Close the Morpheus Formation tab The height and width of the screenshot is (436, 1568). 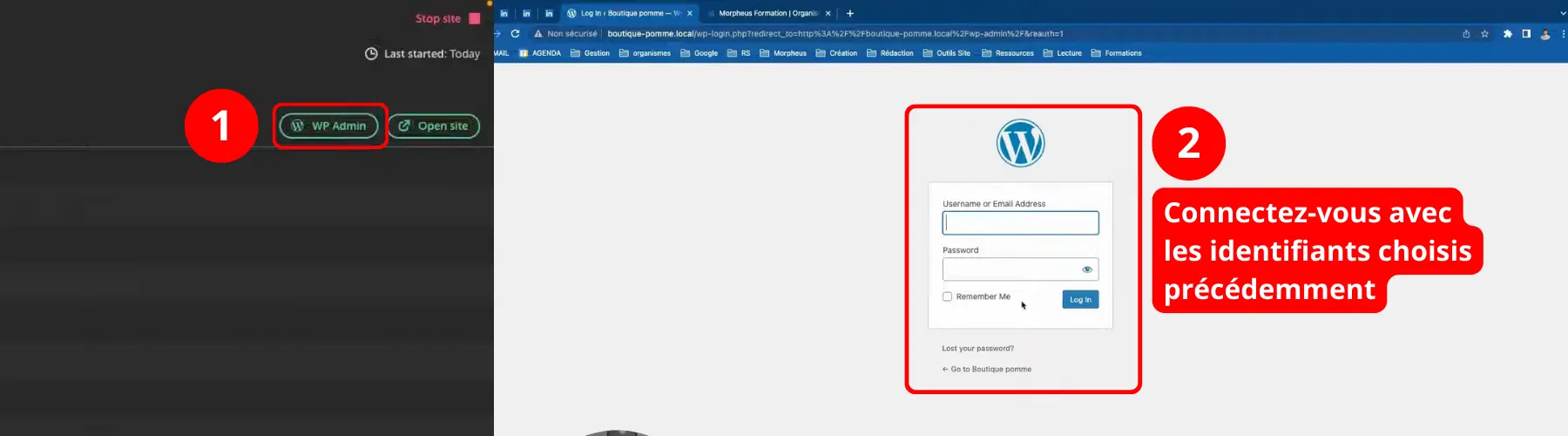tap(828, 13)
